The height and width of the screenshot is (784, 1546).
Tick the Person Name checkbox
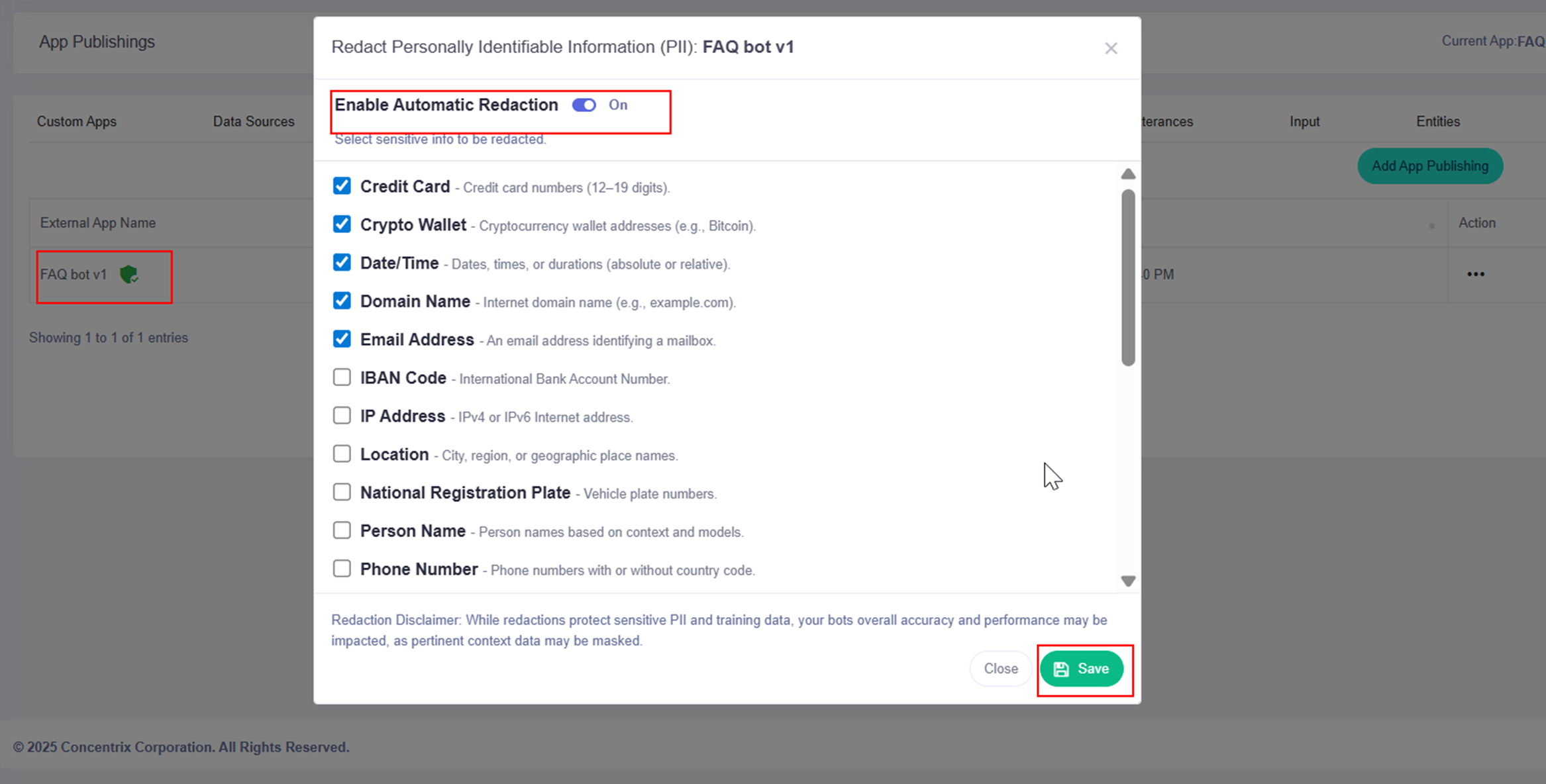tap(342, 530)
